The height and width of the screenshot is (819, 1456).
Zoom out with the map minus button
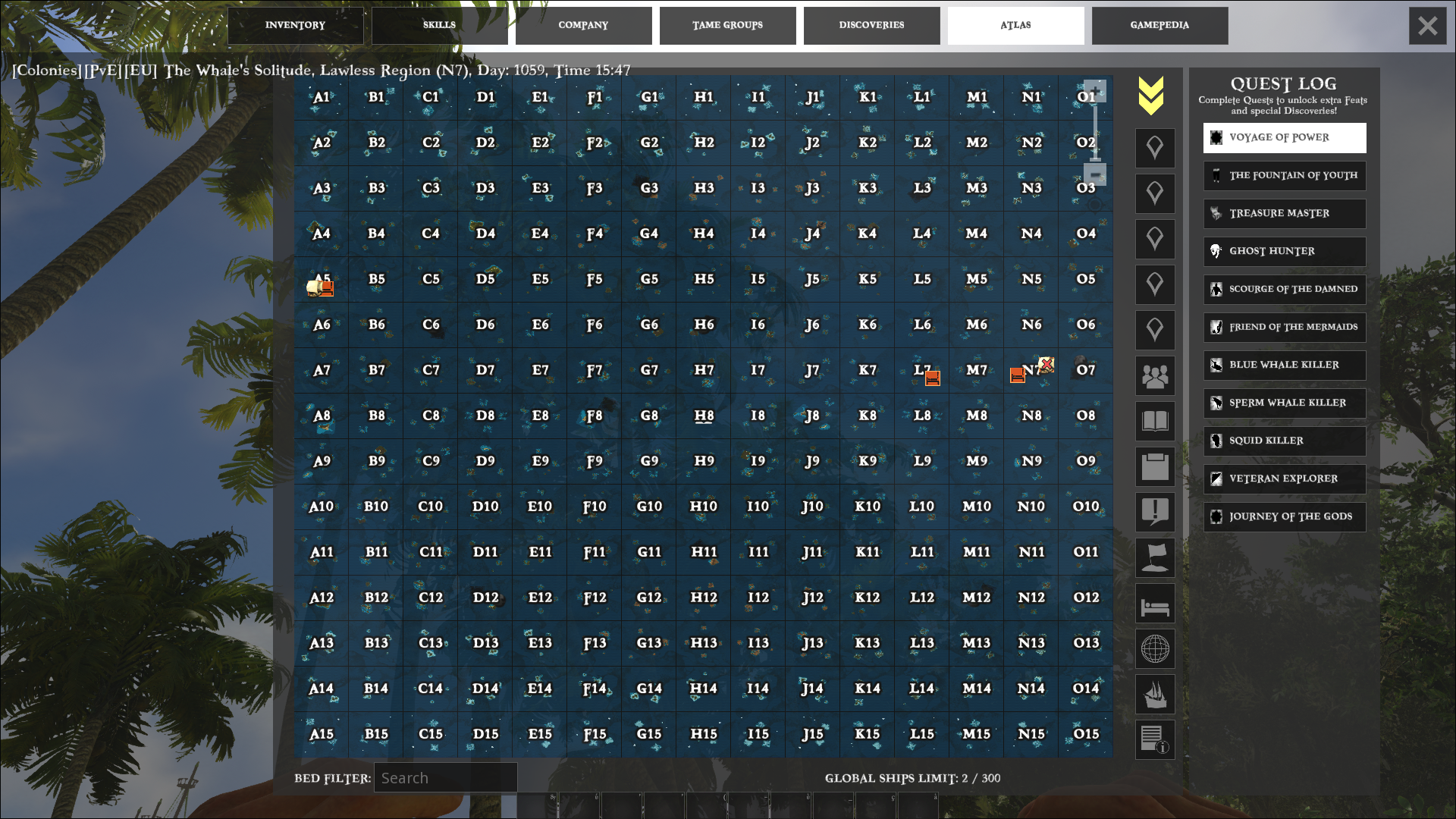[x=1095, y=174]
